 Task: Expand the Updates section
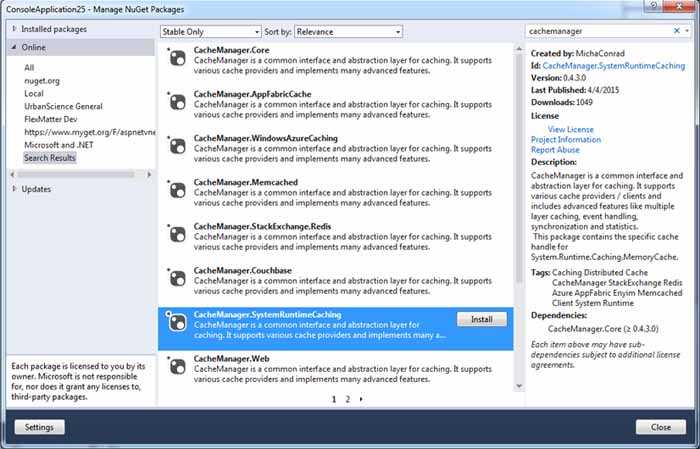tap(14, 189)
